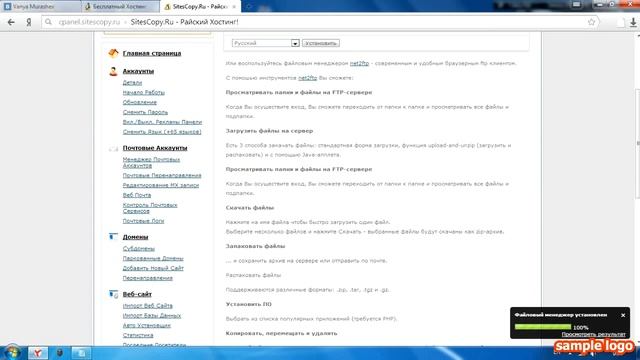Open the Веб Почта link
Image resolution: width=640 pixels, height=360 pixels.
(137, 195)
